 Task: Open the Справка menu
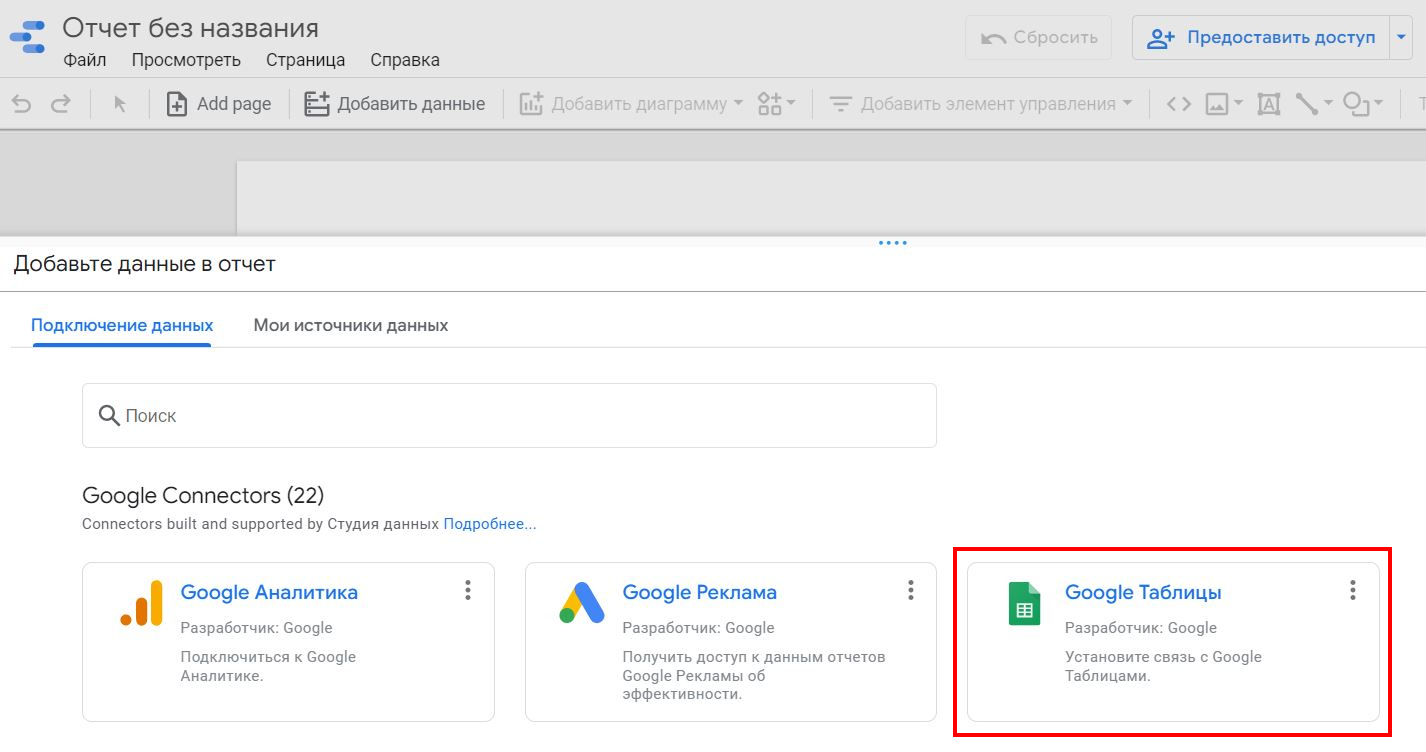point(405,60)
